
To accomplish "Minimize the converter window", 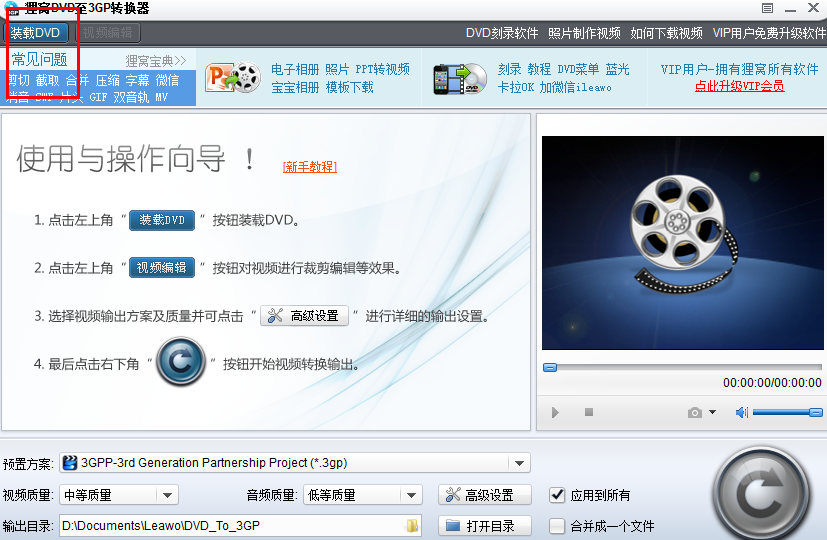I will click(x=790, y=9).
